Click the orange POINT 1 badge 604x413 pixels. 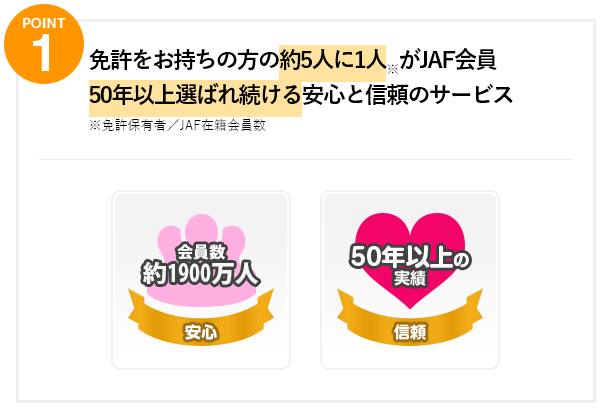point(44,44)
